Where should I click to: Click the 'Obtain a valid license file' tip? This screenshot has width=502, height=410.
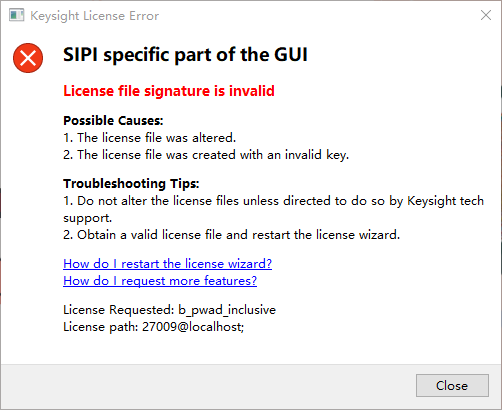[231, 235]
